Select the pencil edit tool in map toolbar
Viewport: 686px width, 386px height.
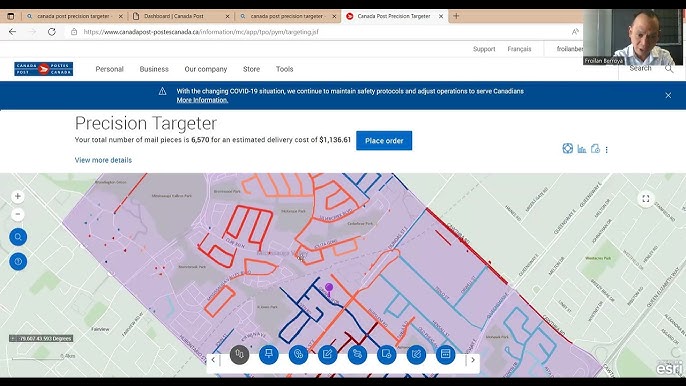pos(327,354)
